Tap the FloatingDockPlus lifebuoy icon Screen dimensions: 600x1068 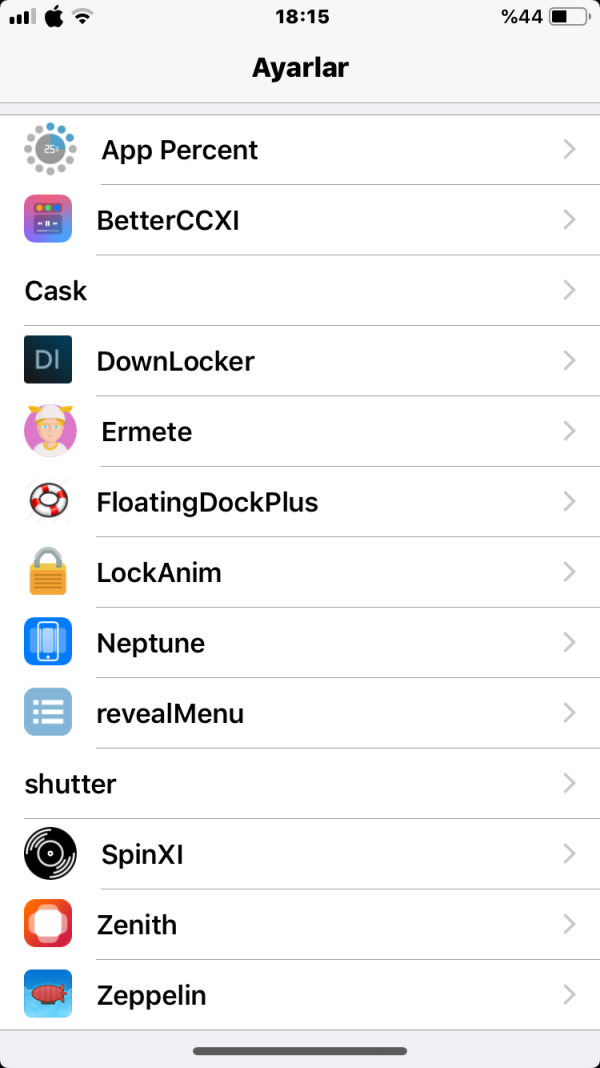click(x=48, y=502)
